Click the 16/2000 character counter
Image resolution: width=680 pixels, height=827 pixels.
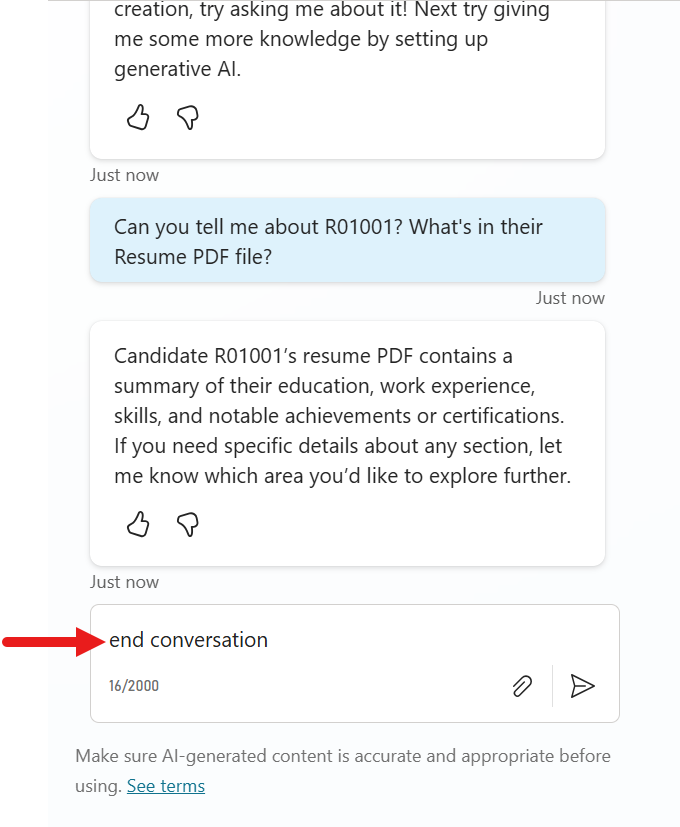(132, 687)
